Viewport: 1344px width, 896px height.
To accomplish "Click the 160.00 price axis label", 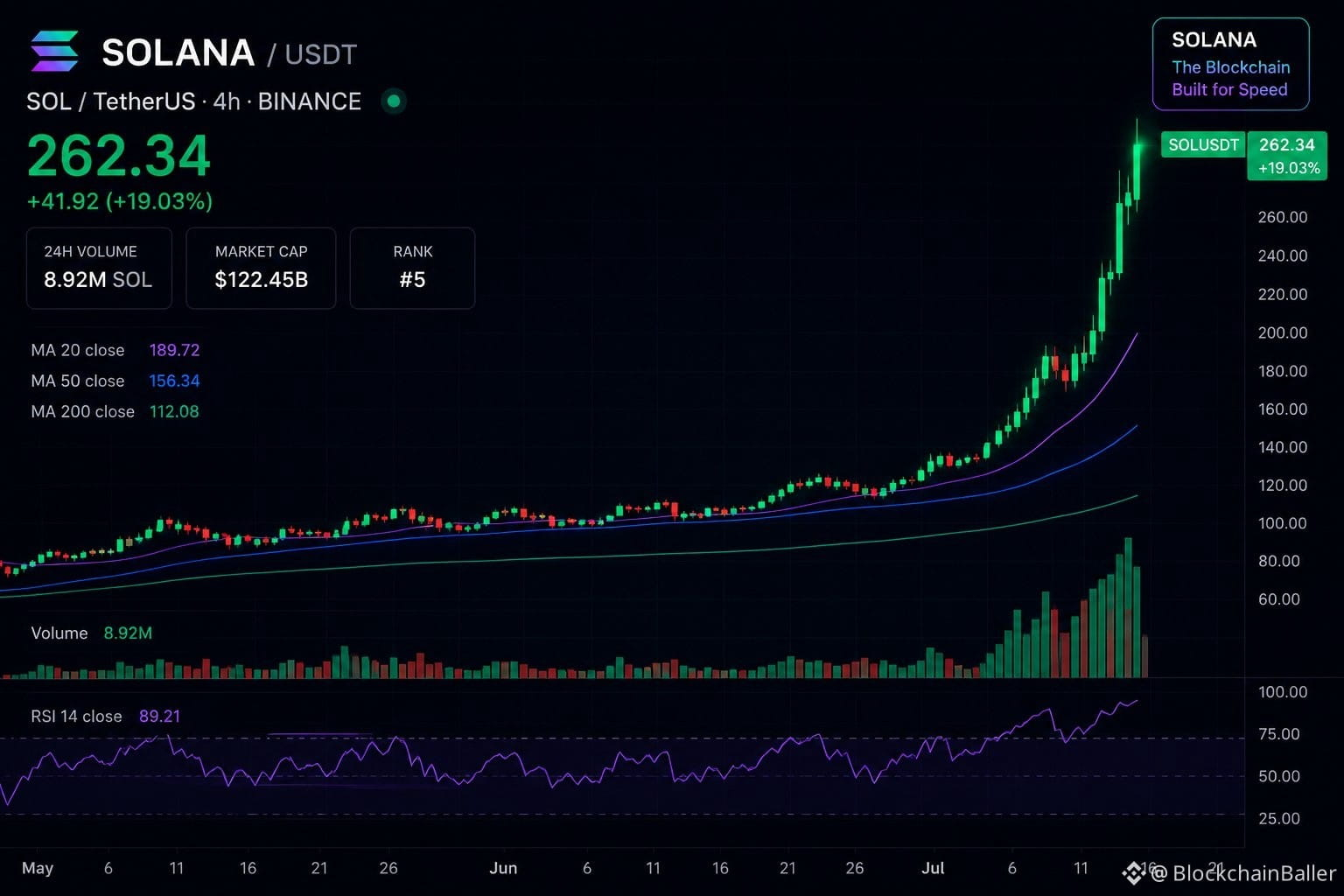I will point(1282,409).
